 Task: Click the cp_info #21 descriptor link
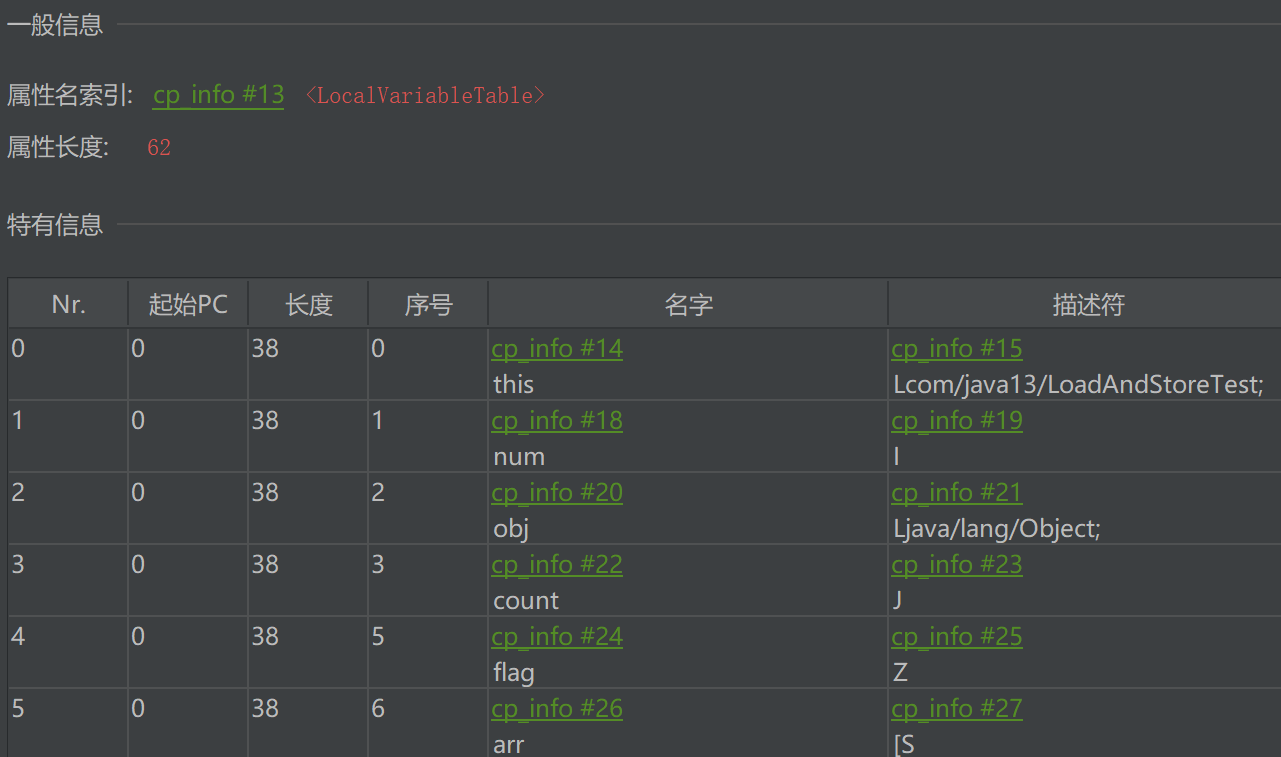point(956,493)
